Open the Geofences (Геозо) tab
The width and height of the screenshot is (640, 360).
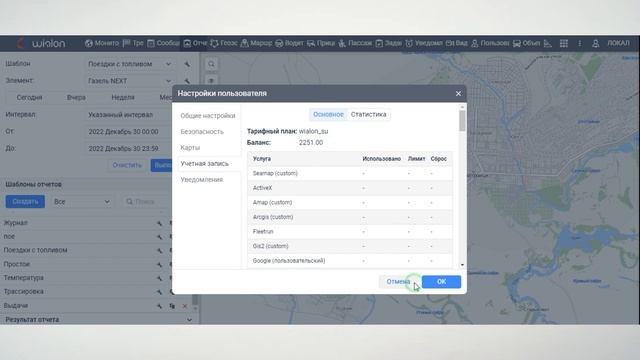(x=224, y=43)
